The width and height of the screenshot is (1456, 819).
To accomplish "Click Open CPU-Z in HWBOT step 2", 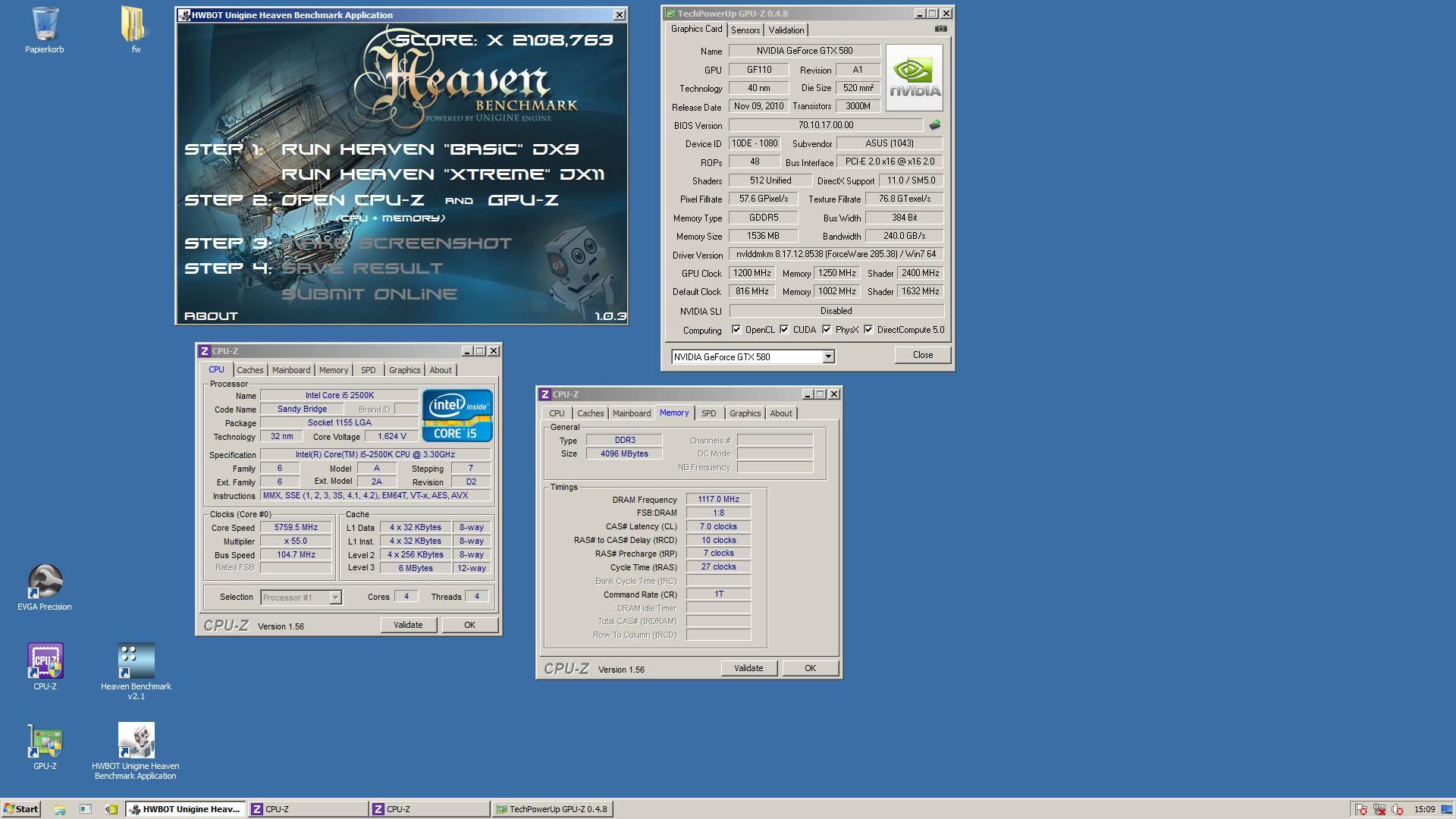I will 353,200.
